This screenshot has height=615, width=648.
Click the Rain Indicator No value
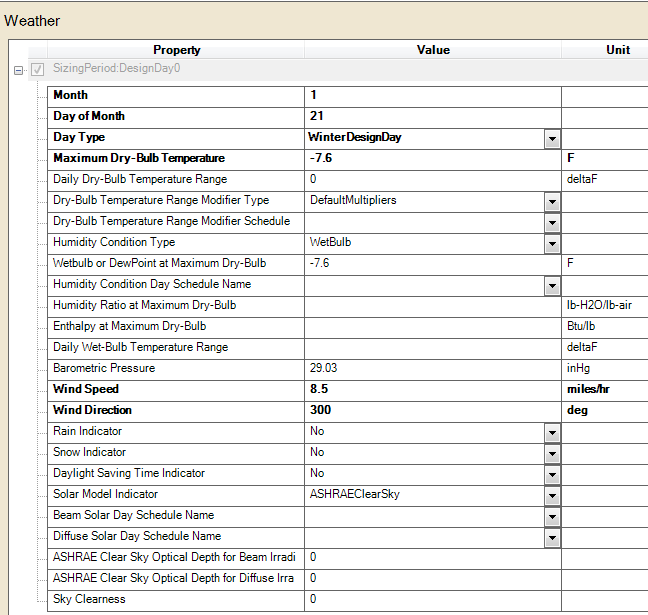317,431
